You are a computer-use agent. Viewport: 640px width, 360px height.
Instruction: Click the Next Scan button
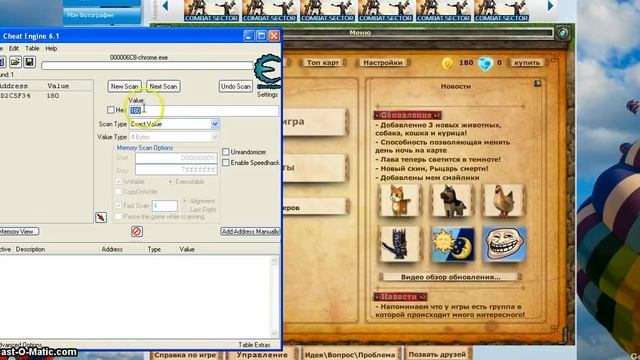pyautogui.click(x=163, y=87)
